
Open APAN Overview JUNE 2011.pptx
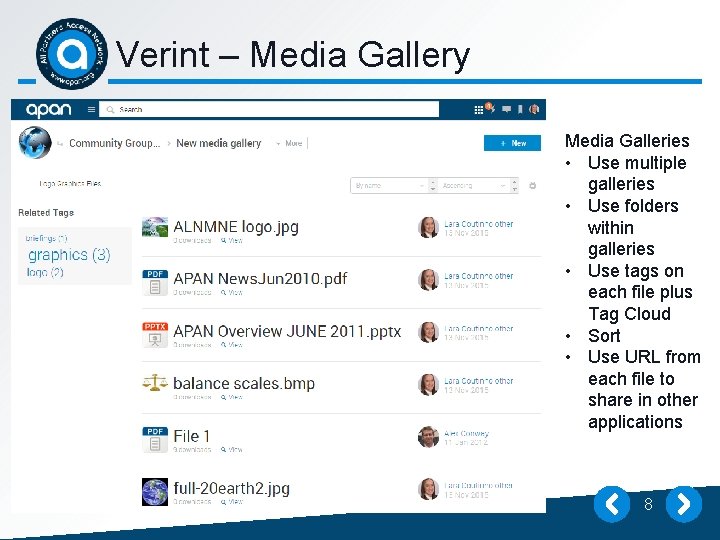click(287, 331)
